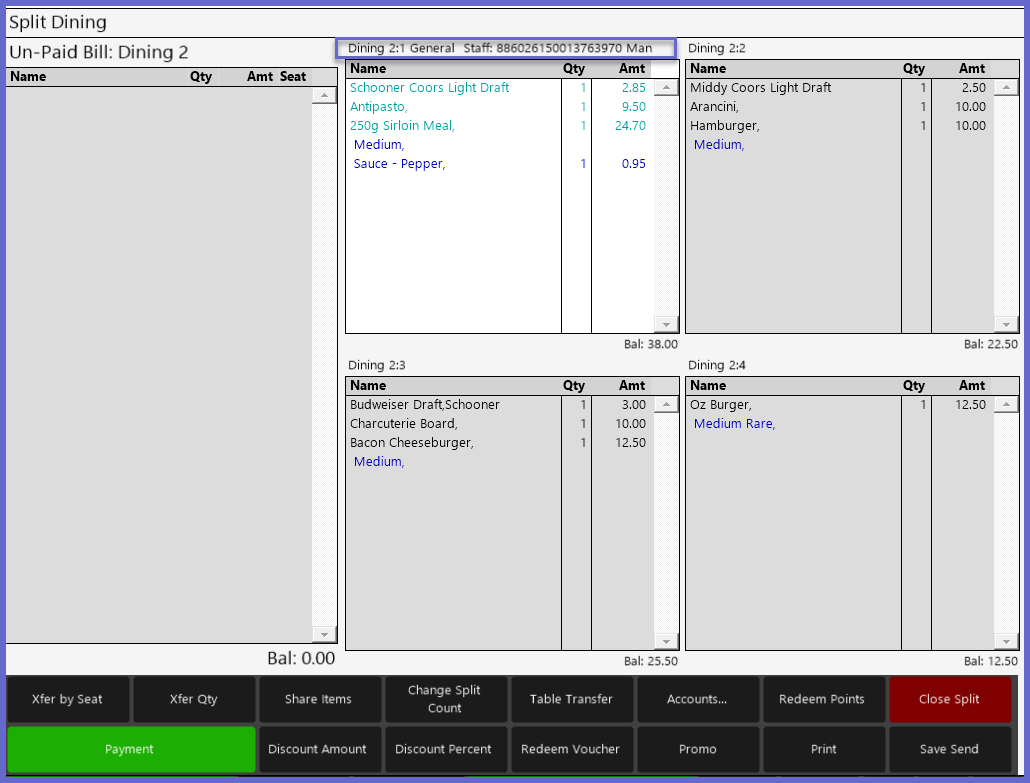Select the Xfer Qty button
Viewport: 1030px width, 783px height.
[194, 699]
